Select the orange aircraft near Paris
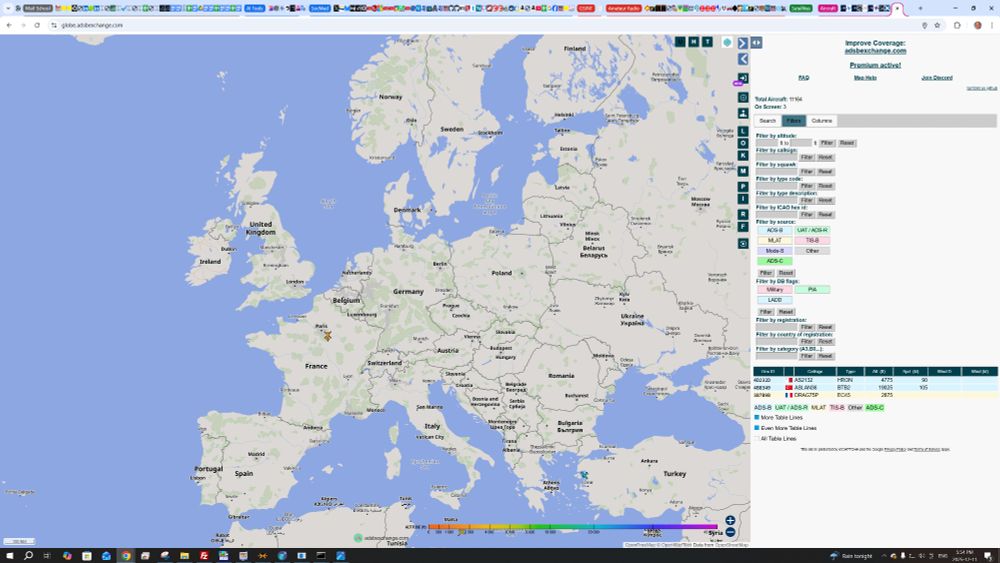This screenshot has height=563, width=1000. click(x=327, y=335)
